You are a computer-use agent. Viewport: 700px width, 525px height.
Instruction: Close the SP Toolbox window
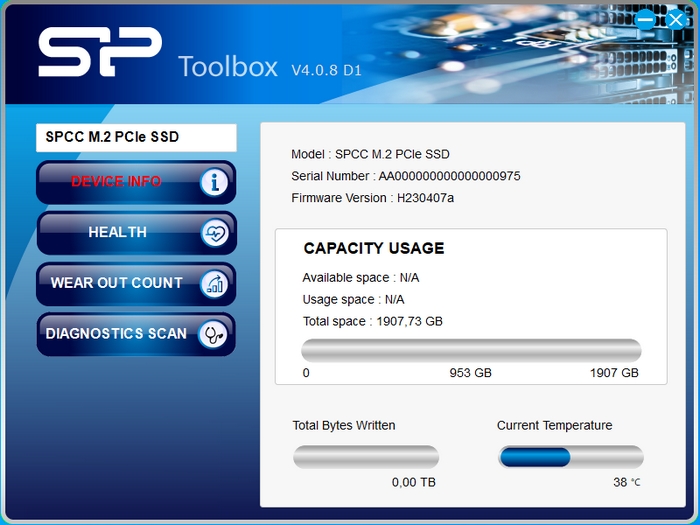tap(676, 20)
